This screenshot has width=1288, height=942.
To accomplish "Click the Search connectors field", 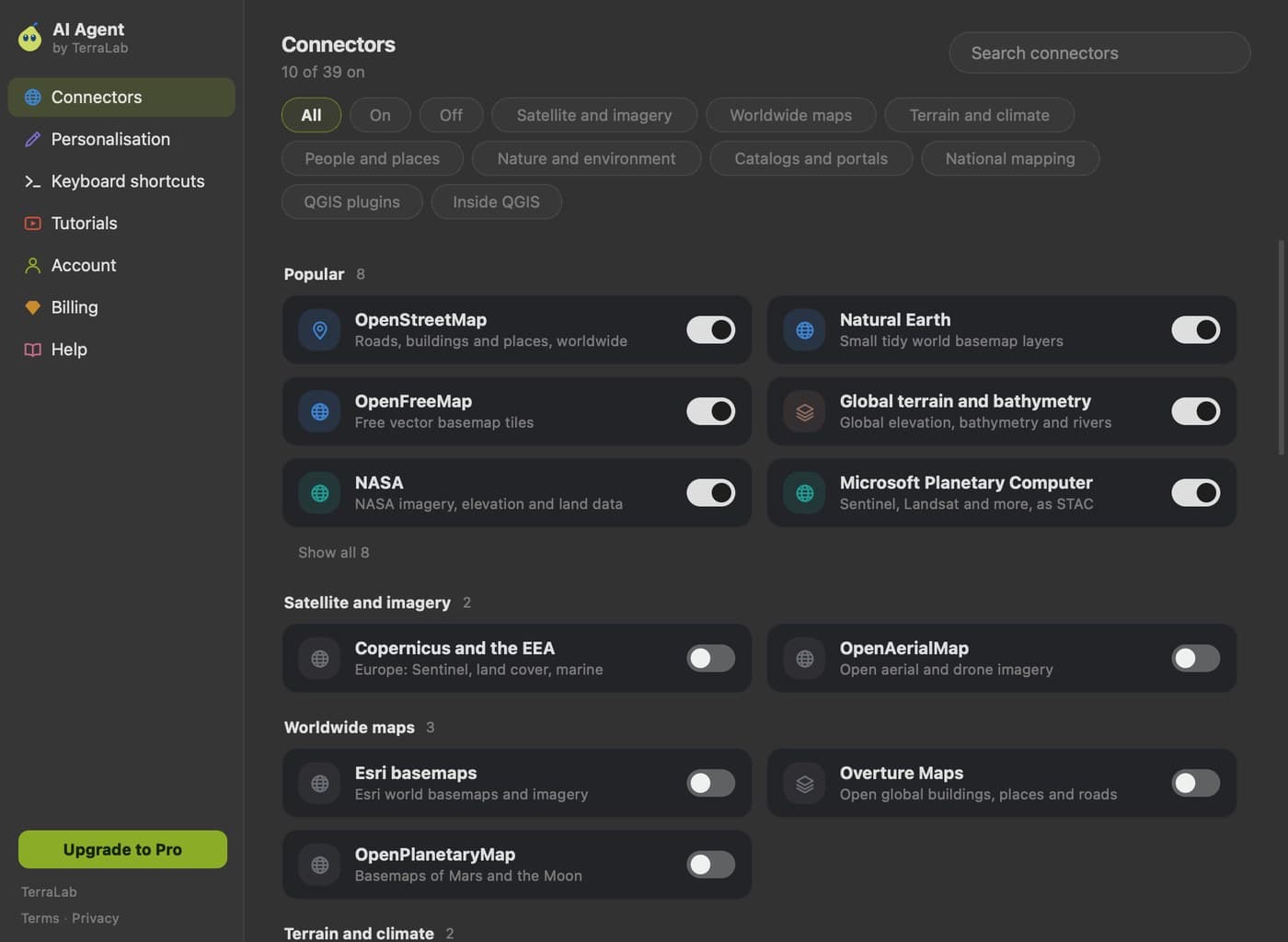I will [x=1099, y=53].
